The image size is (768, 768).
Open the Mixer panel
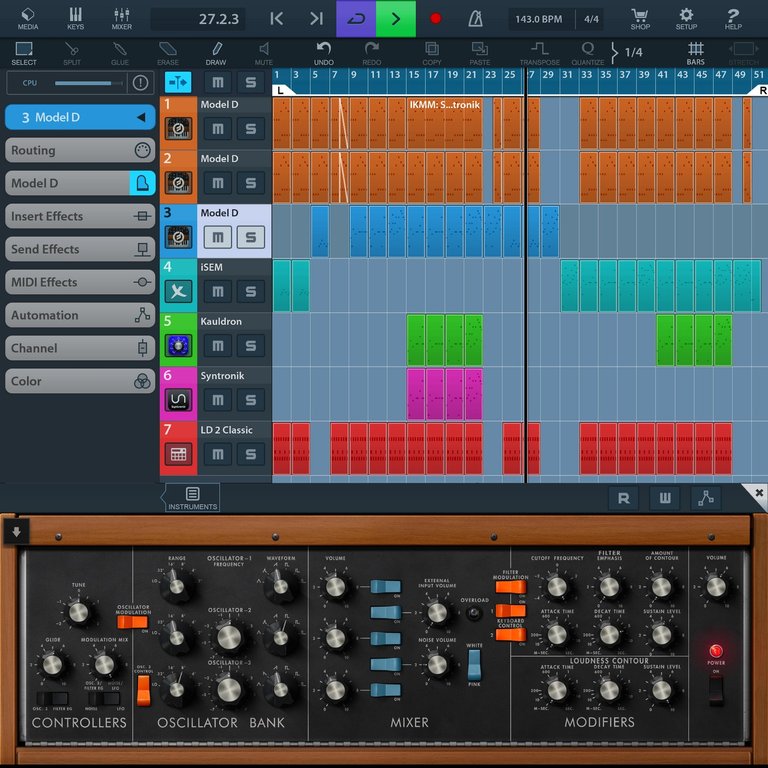tap(122, 18)
